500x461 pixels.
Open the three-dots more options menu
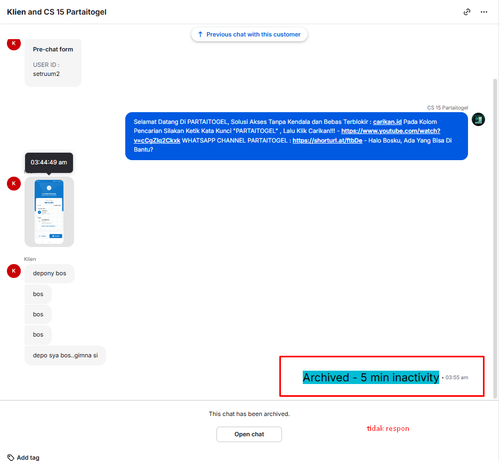pyautogui.click(x=484, y=12)
